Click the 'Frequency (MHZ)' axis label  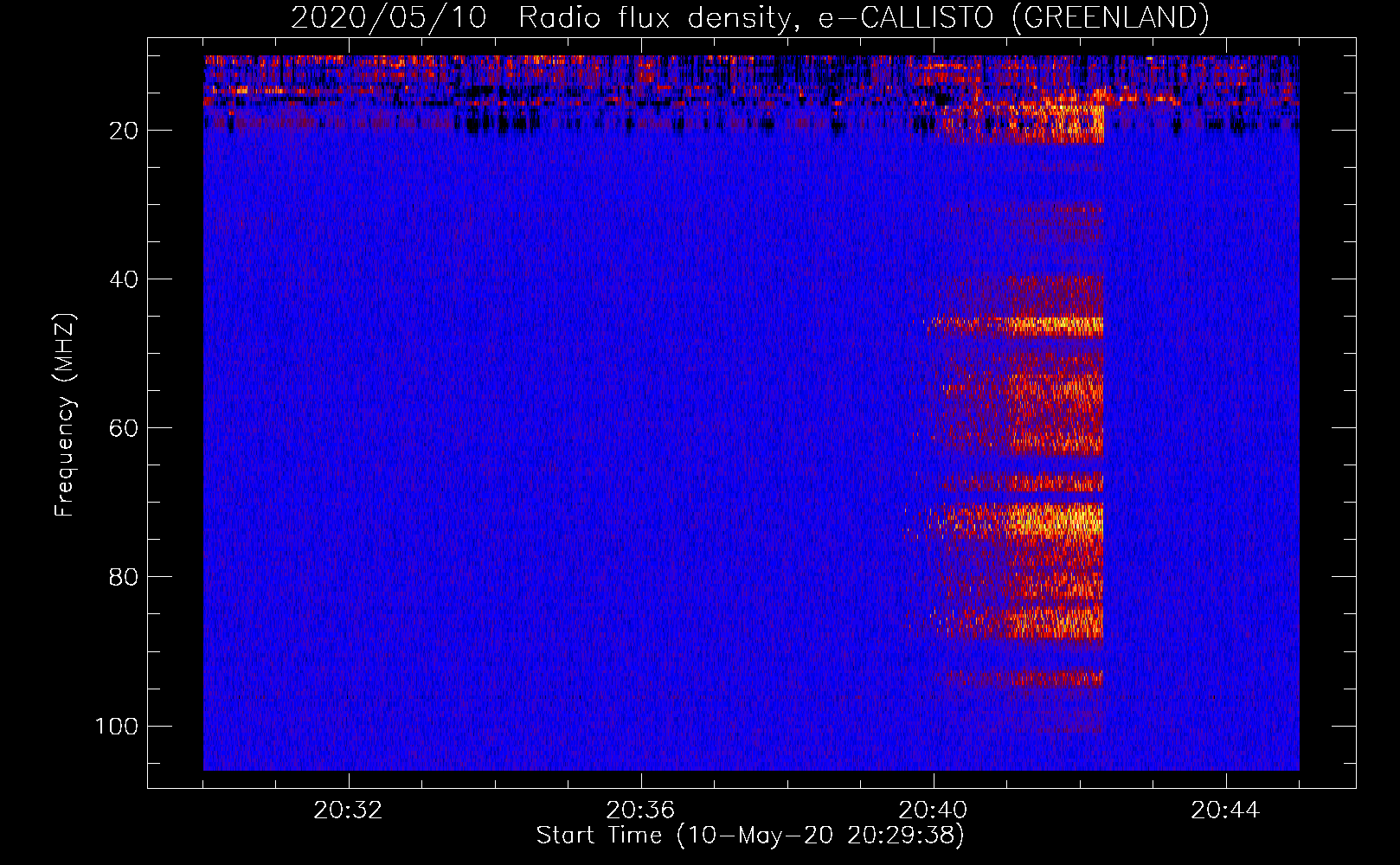point(66,415)
